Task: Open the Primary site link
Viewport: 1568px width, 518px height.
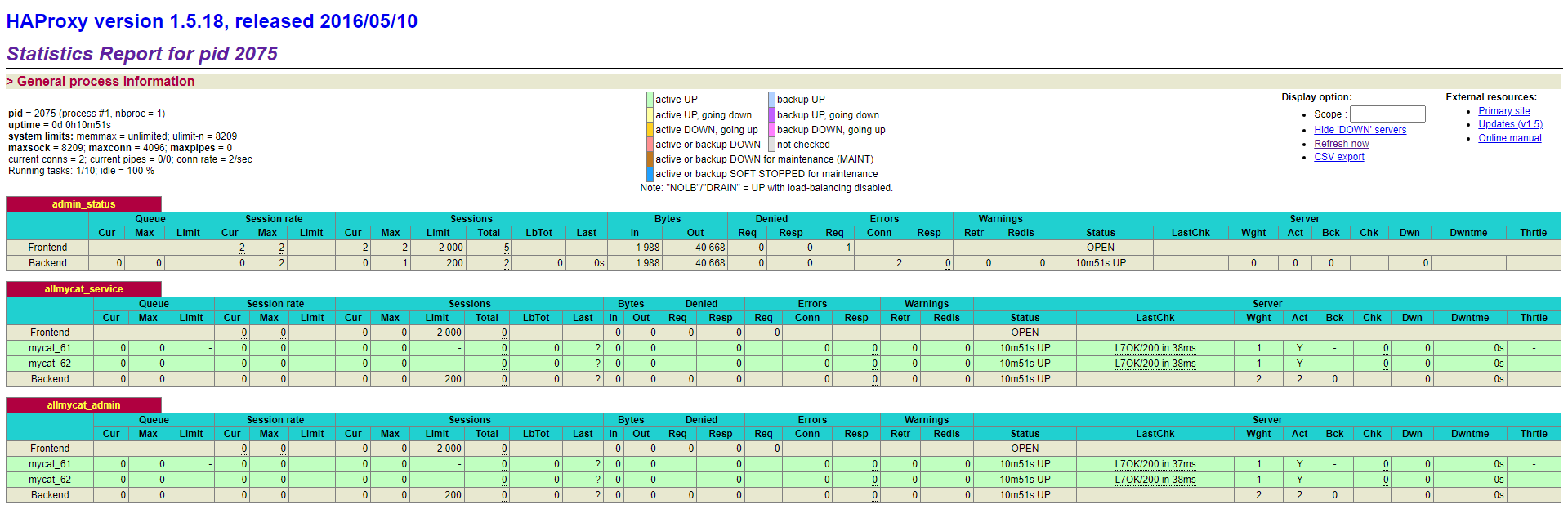Action: click(x=1503, y=111)
